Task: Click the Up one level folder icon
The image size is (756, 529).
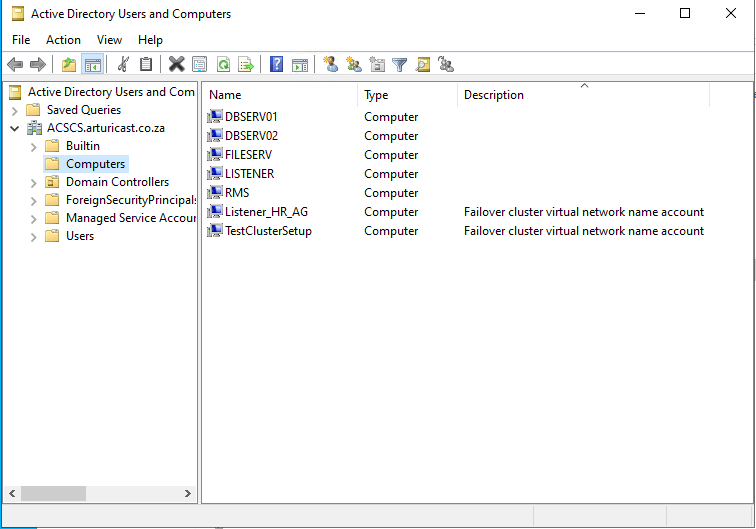Action: pos(68,65)
